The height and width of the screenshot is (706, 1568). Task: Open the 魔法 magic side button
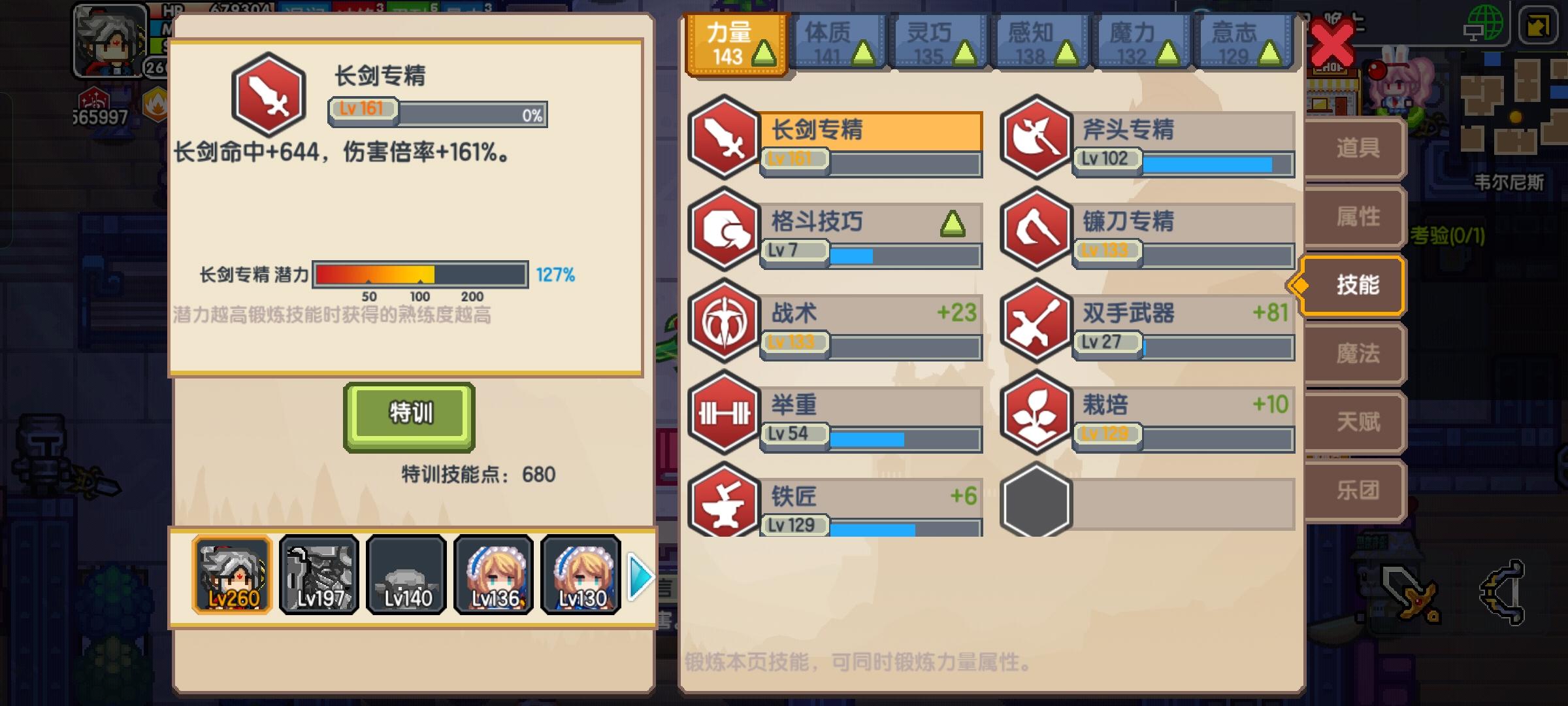1356,354
